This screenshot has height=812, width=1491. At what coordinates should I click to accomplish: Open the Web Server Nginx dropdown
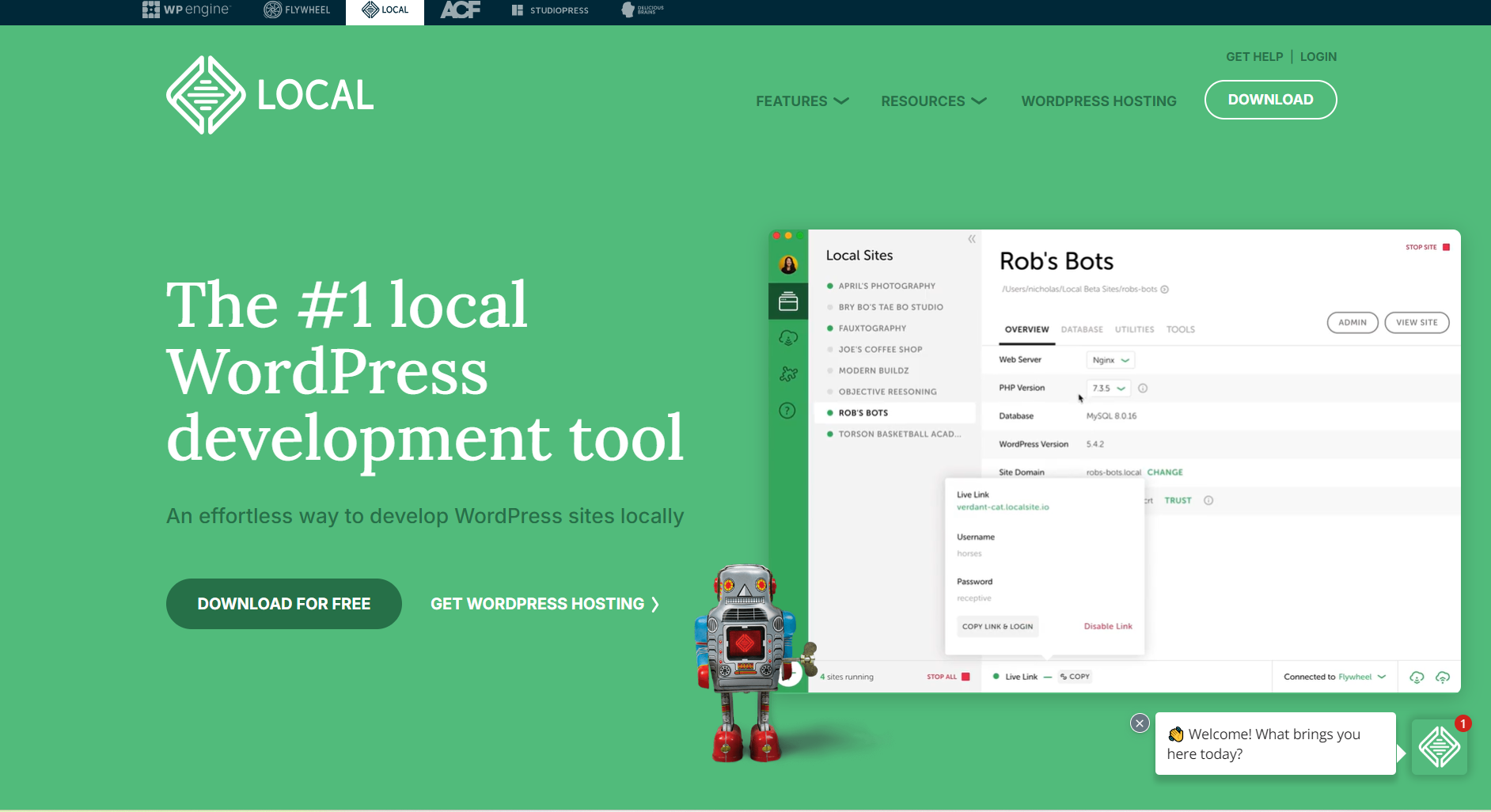(1110, 360)
